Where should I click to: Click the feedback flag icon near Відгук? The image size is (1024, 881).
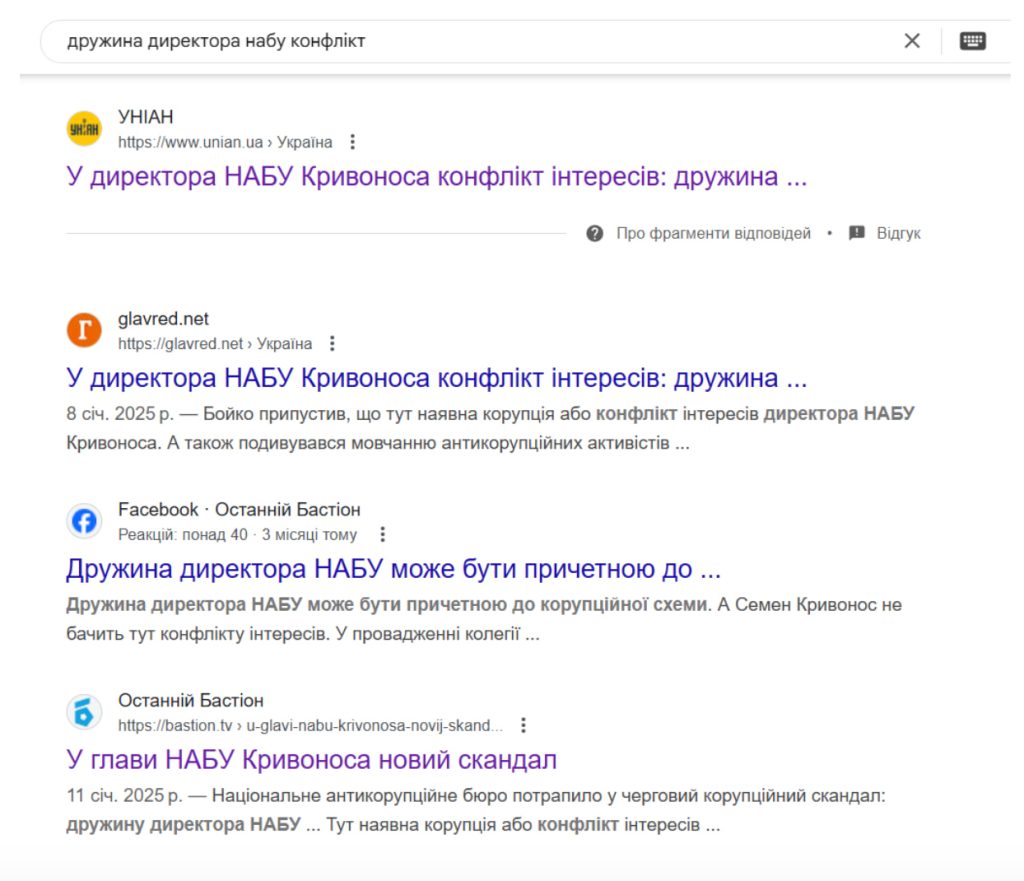point(856,233)
